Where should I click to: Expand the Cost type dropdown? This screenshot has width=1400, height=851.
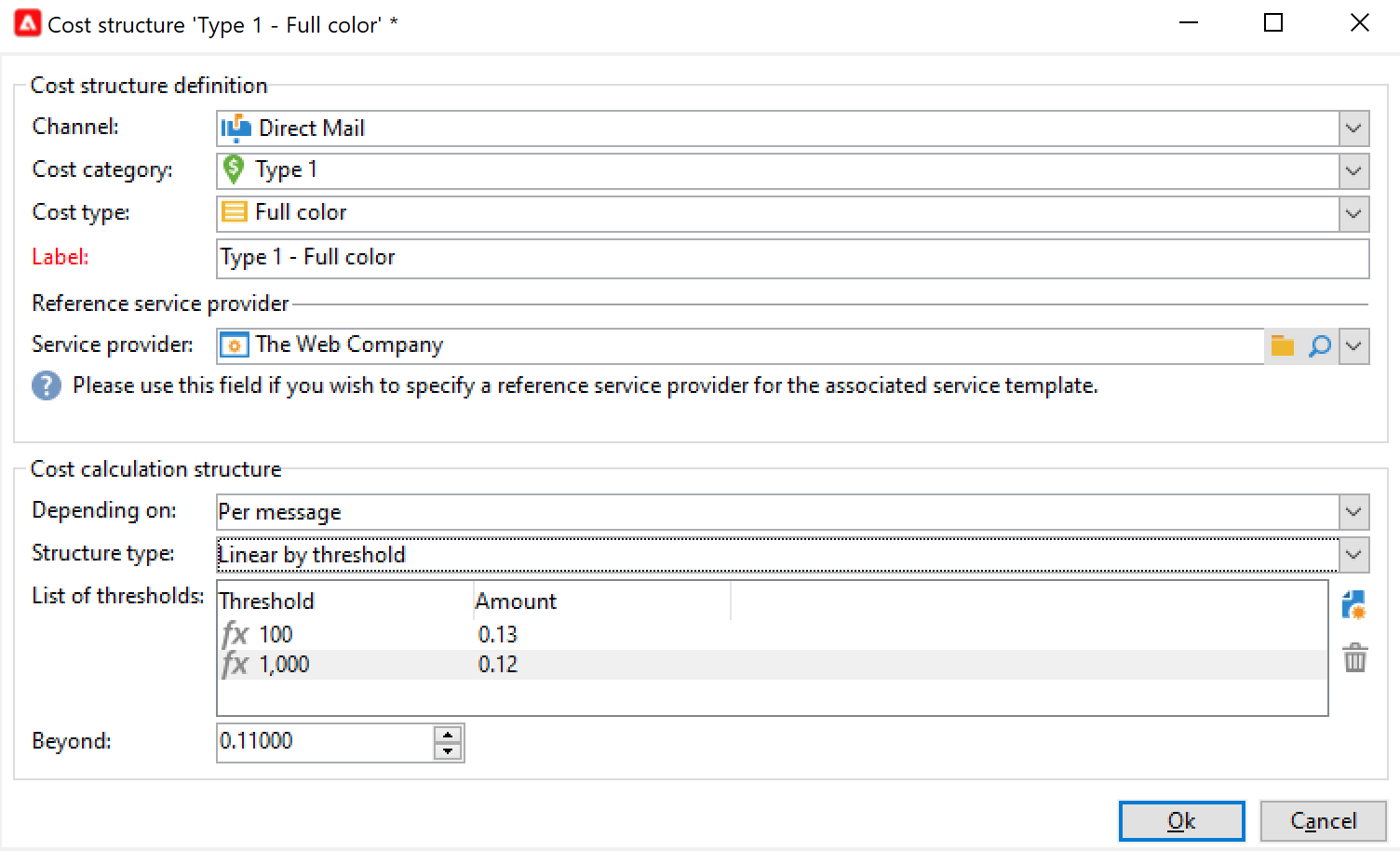[1353, 214]
